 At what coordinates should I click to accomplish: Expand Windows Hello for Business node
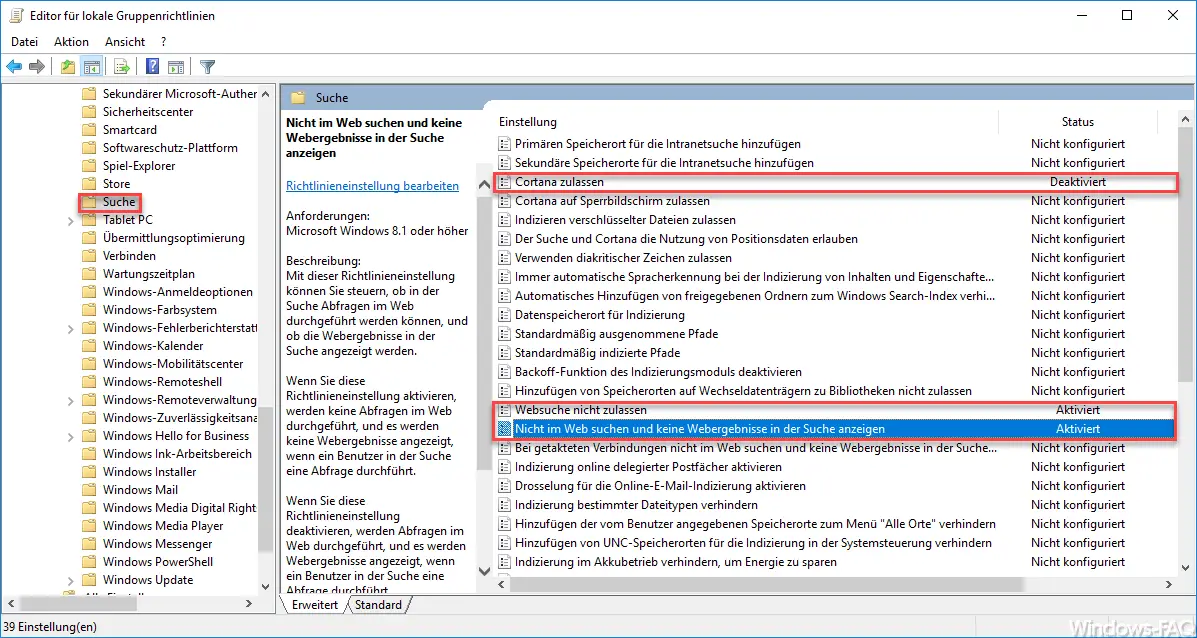[71, 437]
